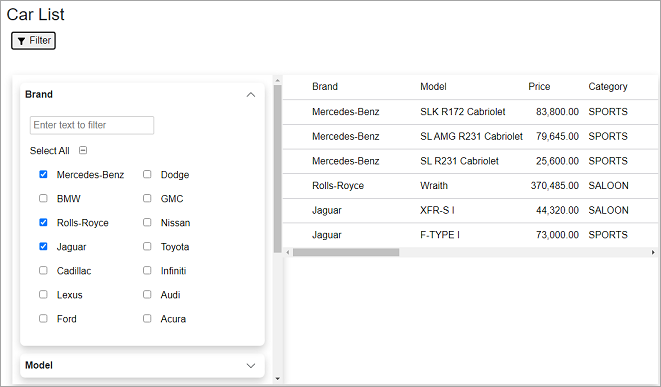Click the filter panel vertical scrollbar thumb
The image size is (661, 387).
click(277, 169)
